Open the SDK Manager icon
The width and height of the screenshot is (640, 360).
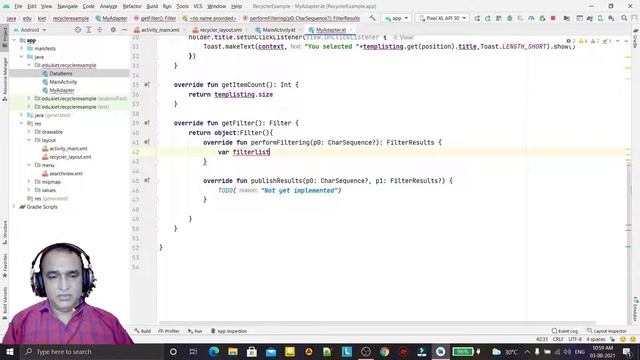[x=611, y=18]
